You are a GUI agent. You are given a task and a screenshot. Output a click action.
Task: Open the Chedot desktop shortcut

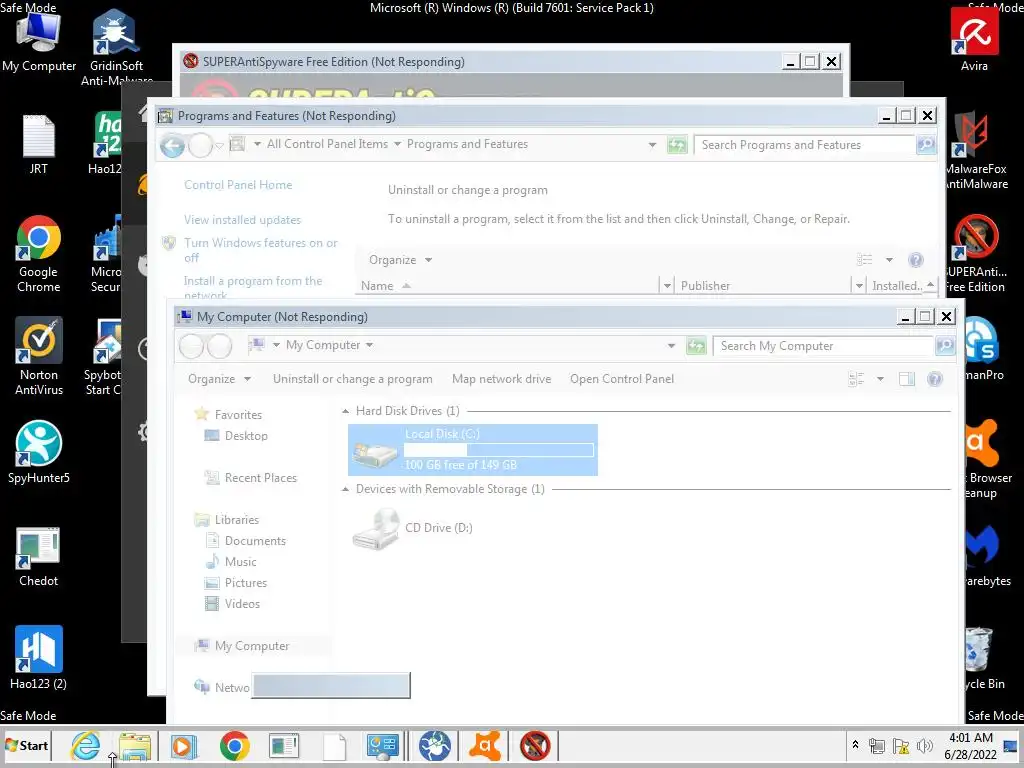[x=39, y=556]
